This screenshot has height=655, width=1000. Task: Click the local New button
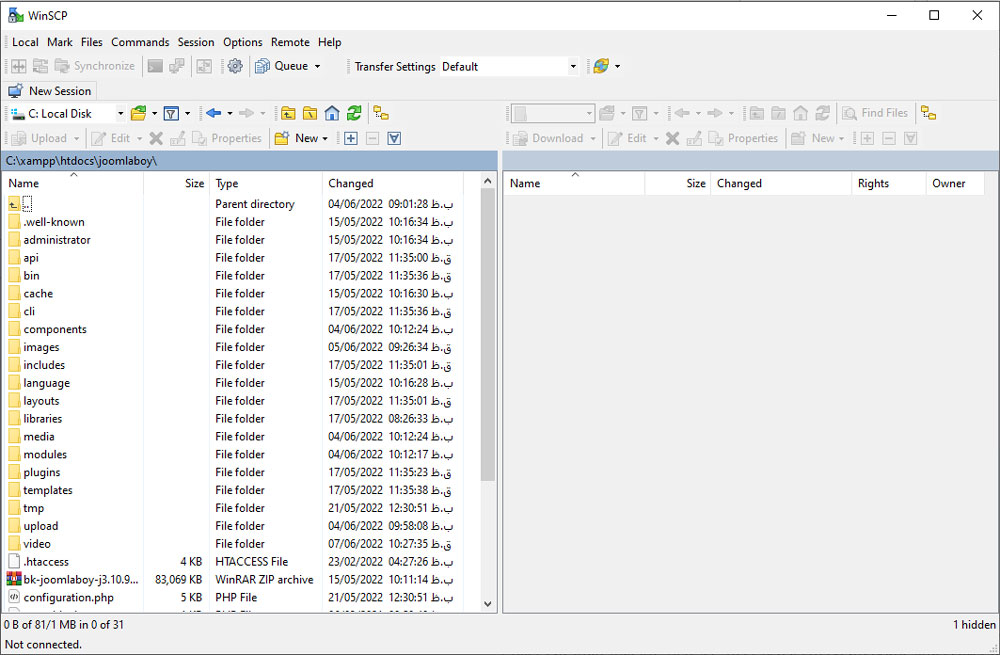[x=300, y=138]
